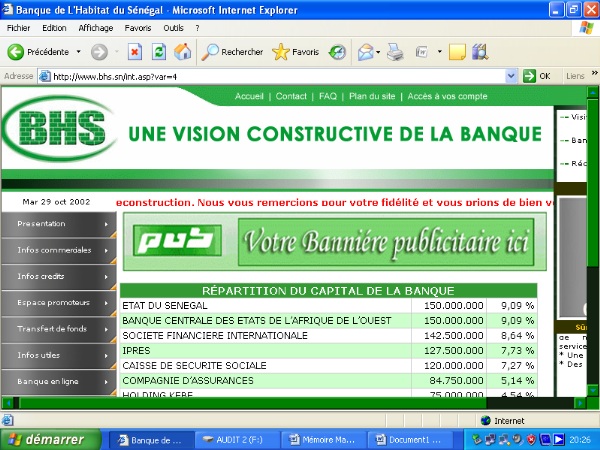Click the IPRES table row

coord(328,351)
